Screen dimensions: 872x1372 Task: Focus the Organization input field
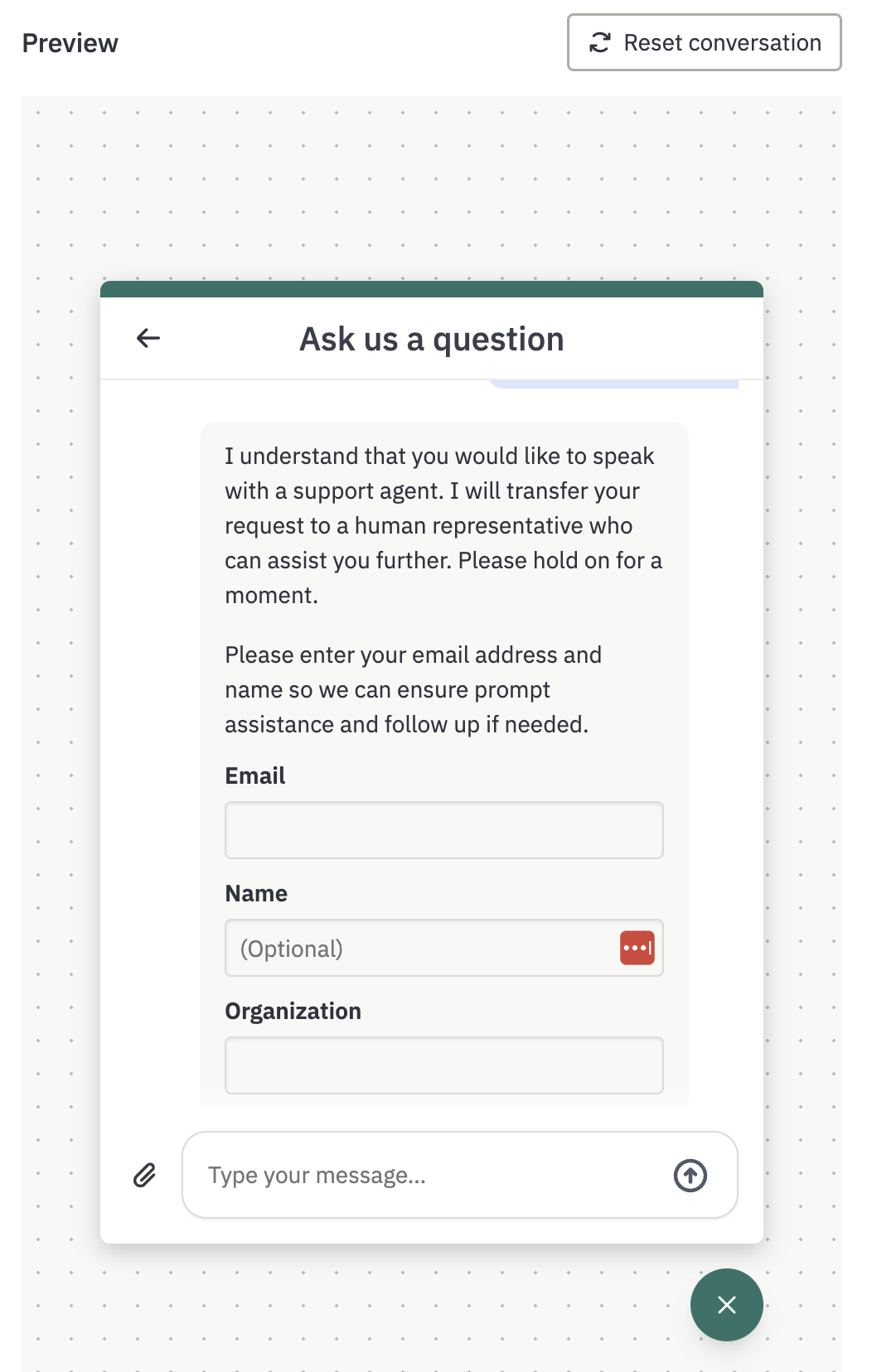coord(444,1065)
